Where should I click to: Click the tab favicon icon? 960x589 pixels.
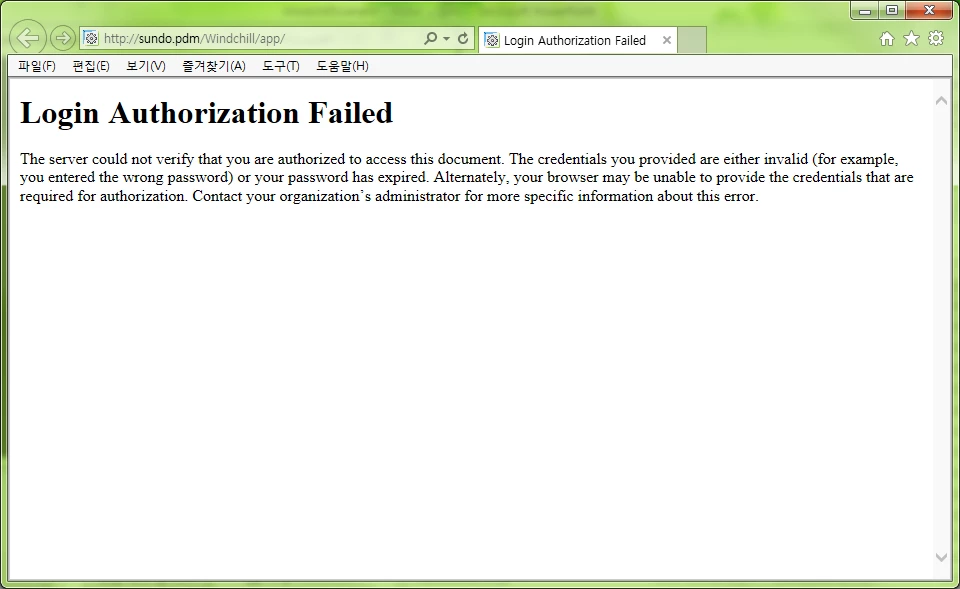point(491,40)
